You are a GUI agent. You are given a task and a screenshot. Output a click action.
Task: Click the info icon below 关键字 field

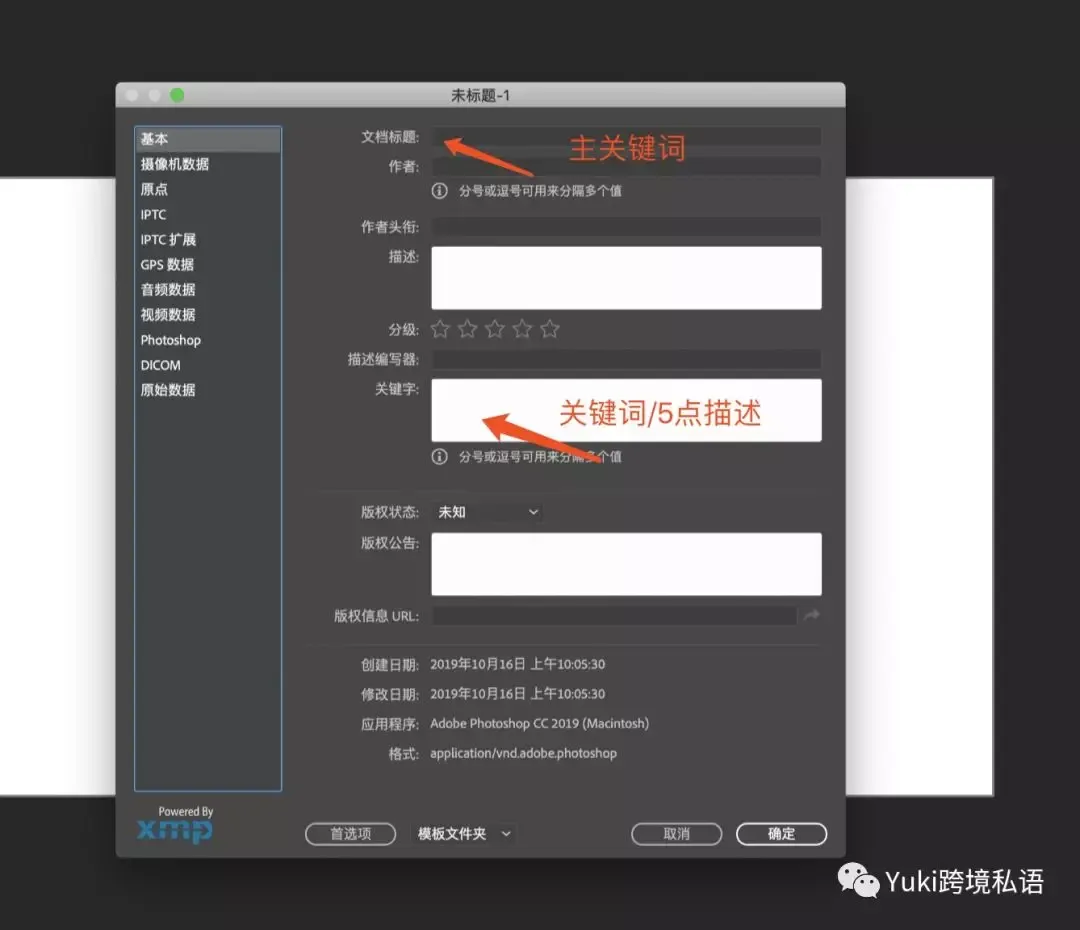439,457
